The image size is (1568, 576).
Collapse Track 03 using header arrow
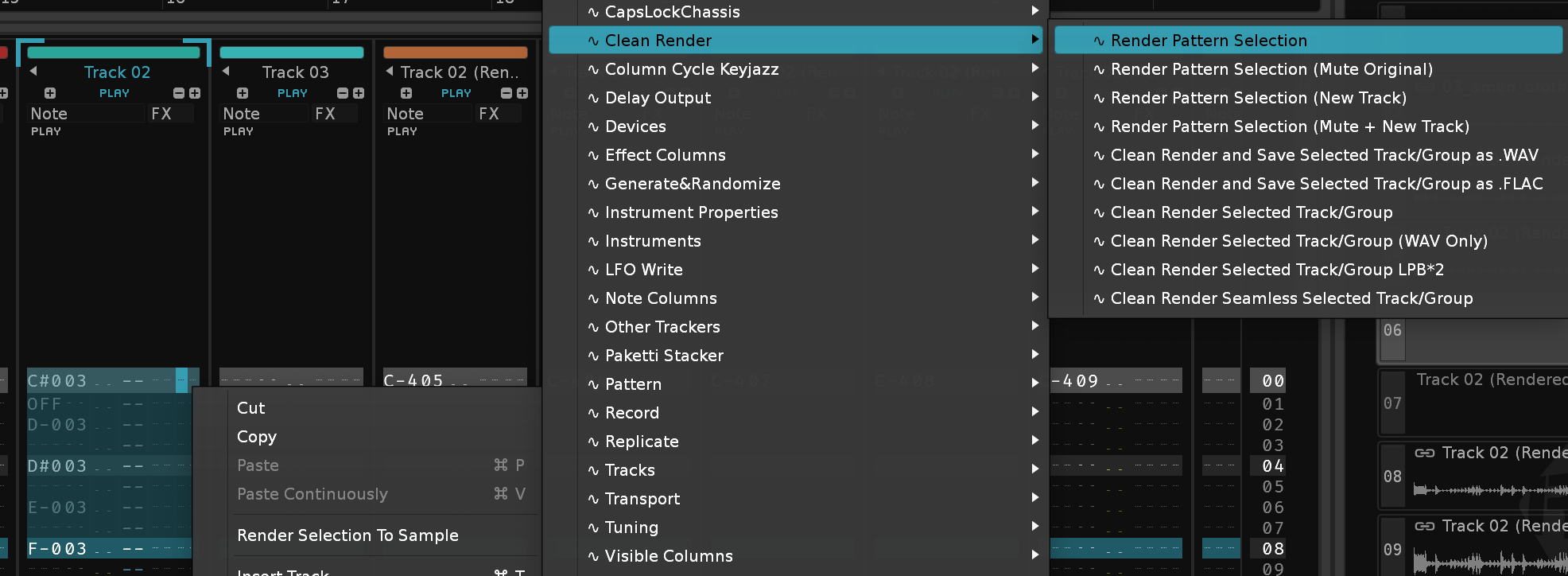(226, 72)
